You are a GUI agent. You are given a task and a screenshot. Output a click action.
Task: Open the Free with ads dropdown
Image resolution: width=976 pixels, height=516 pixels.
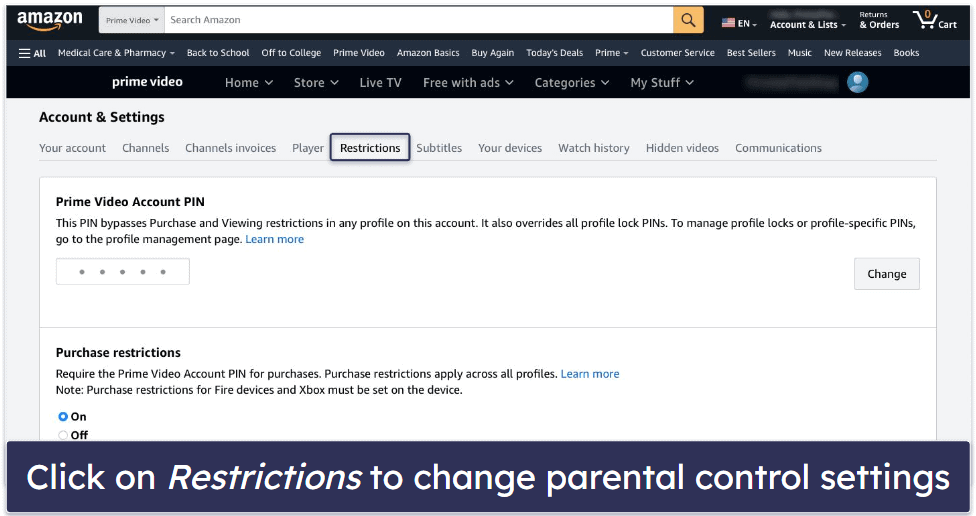pyautogui.click(x=468, y=83)
